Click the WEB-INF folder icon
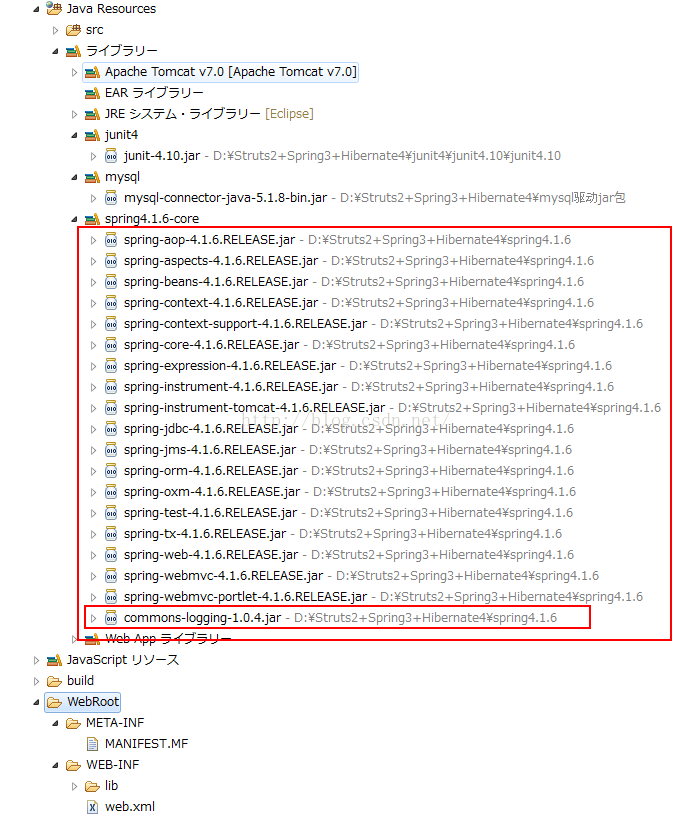The width and height of the screenshot is (673, 818). coord(73,765)
